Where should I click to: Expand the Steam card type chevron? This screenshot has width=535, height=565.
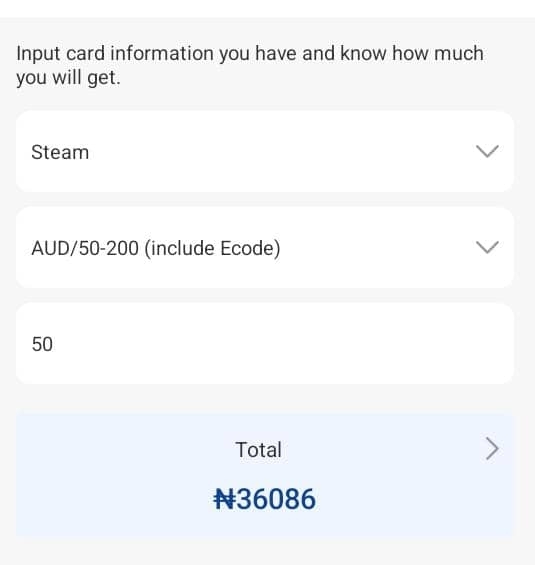tap(487, 151)
